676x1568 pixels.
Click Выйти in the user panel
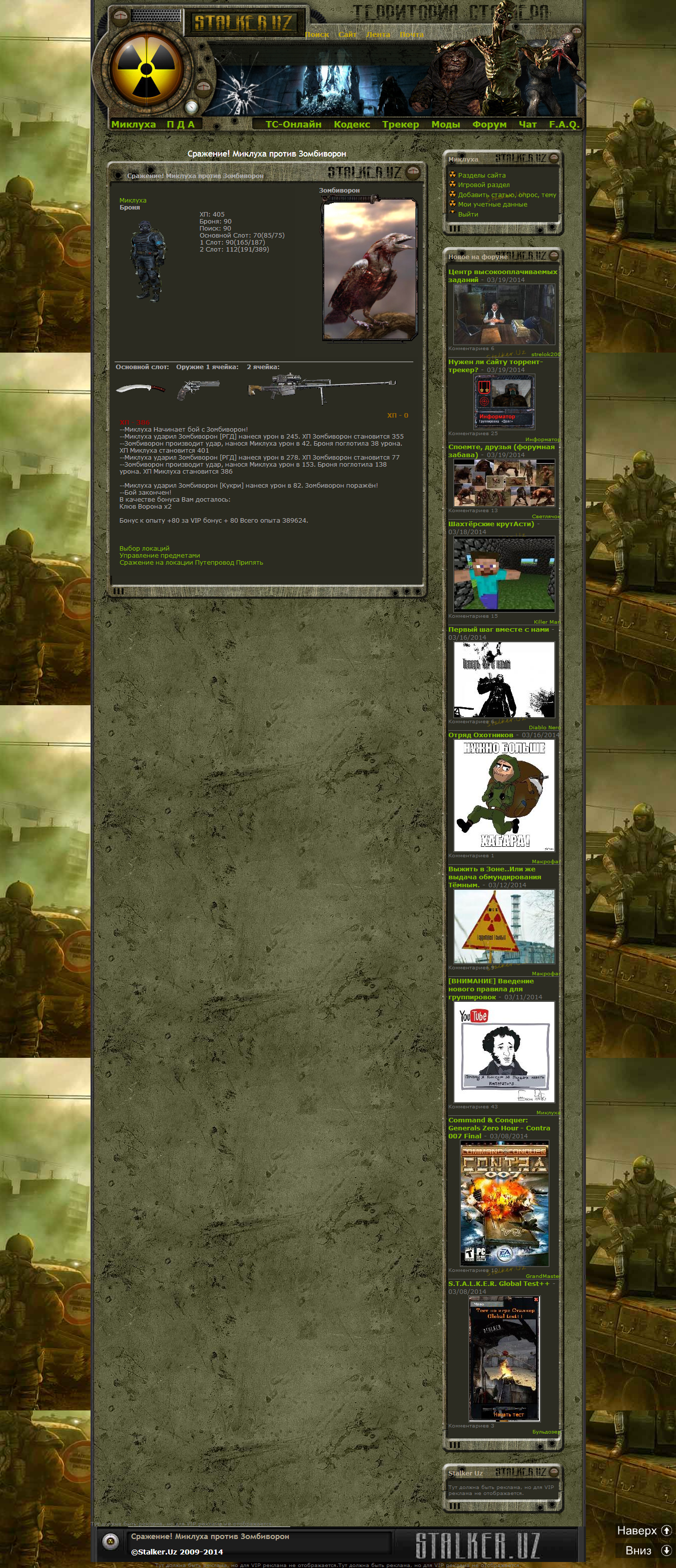(x=468, y=214)
